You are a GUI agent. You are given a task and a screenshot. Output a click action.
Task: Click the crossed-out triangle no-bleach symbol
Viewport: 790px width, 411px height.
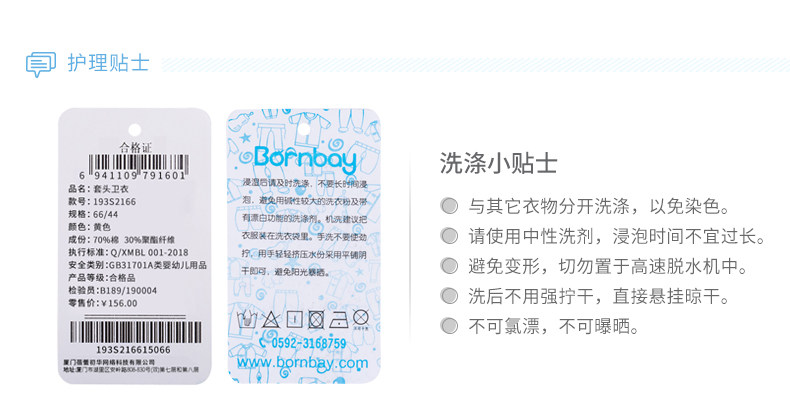[x=271, y=319]
